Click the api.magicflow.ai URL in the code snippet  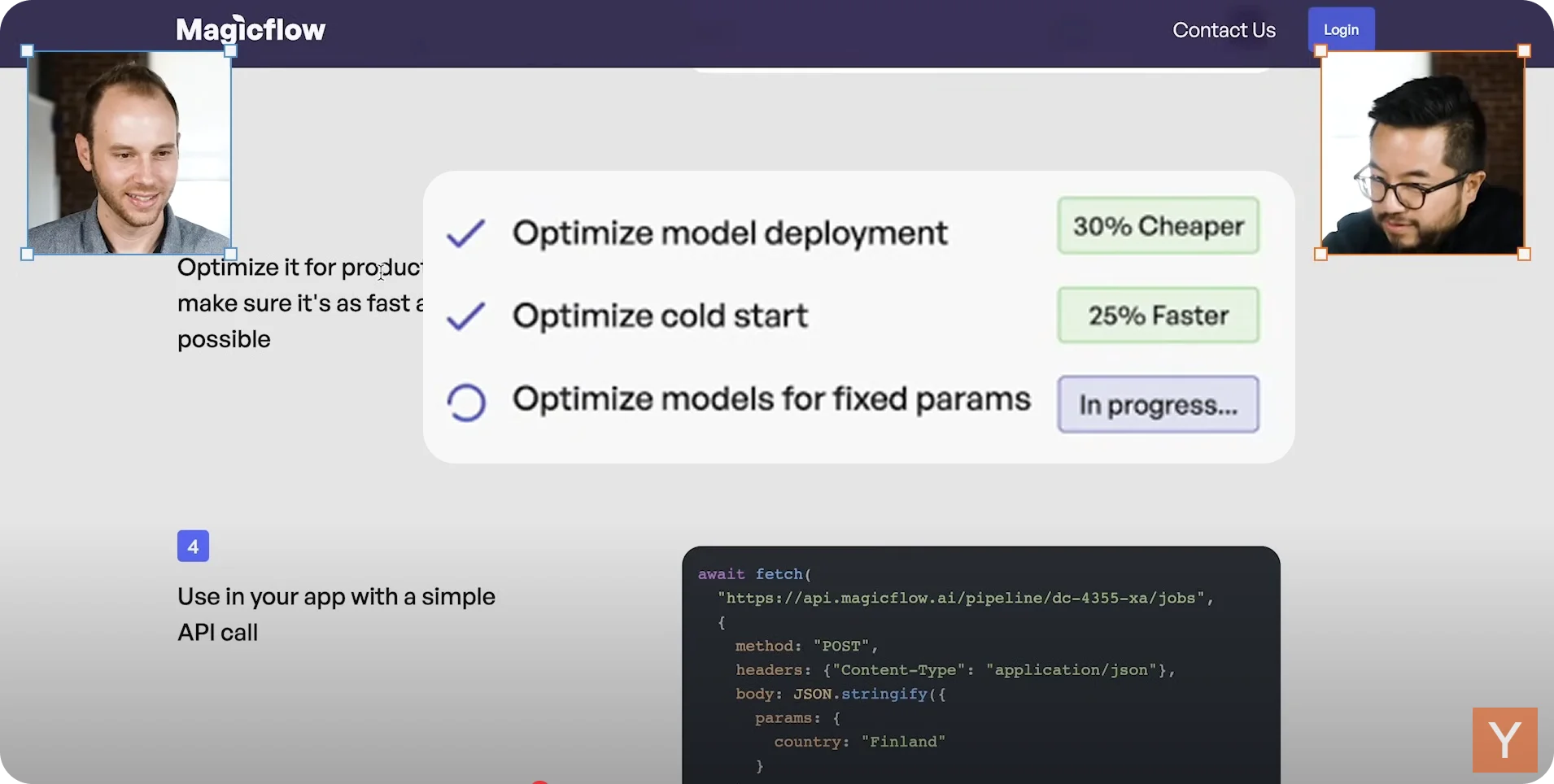click(963, 598)
